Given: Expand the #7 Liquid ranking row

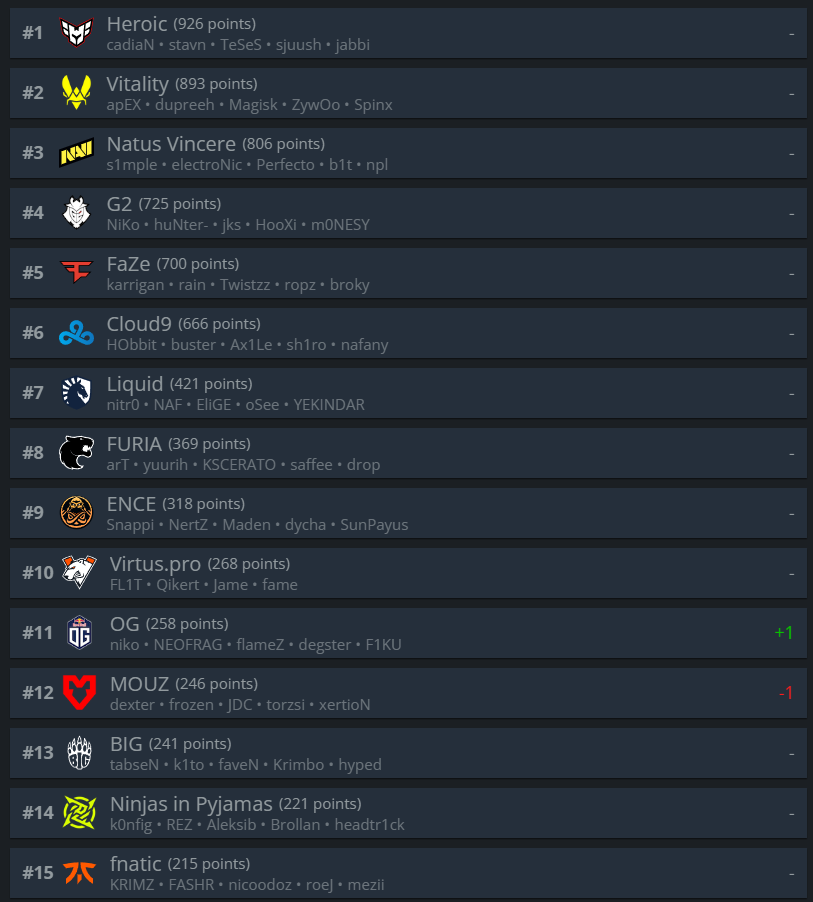Looking at the screenshot, I should tap(408, 393).
